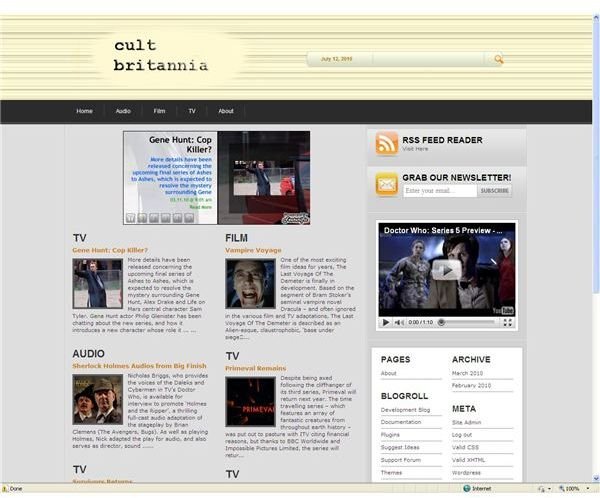Screen dimensions: 600x498
Task: Open the Audio category in the nav bar
Action: (x=123, y=111)
